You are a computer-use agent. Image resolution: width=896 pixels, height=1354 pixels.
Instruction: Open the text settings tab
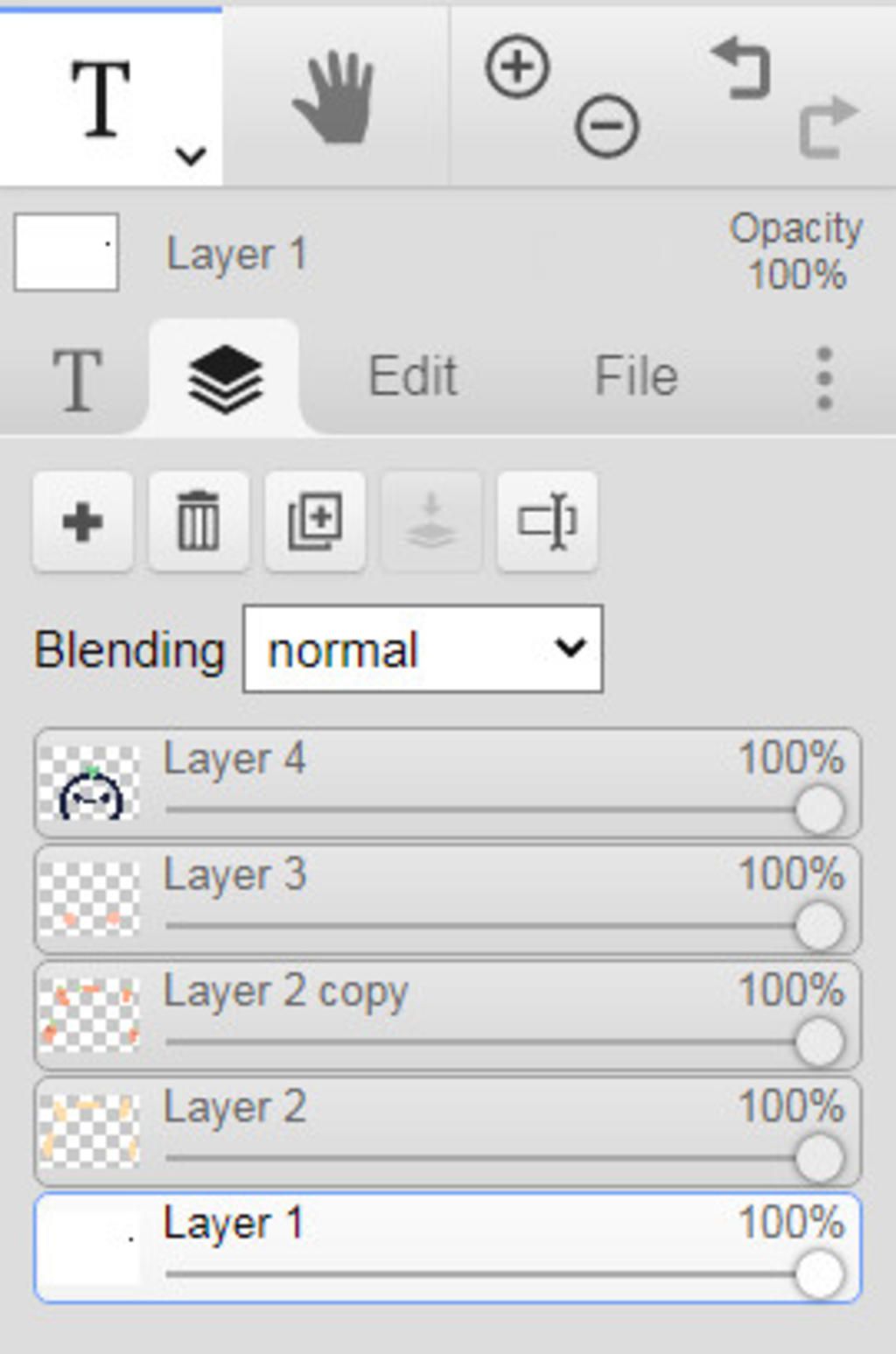77,379
